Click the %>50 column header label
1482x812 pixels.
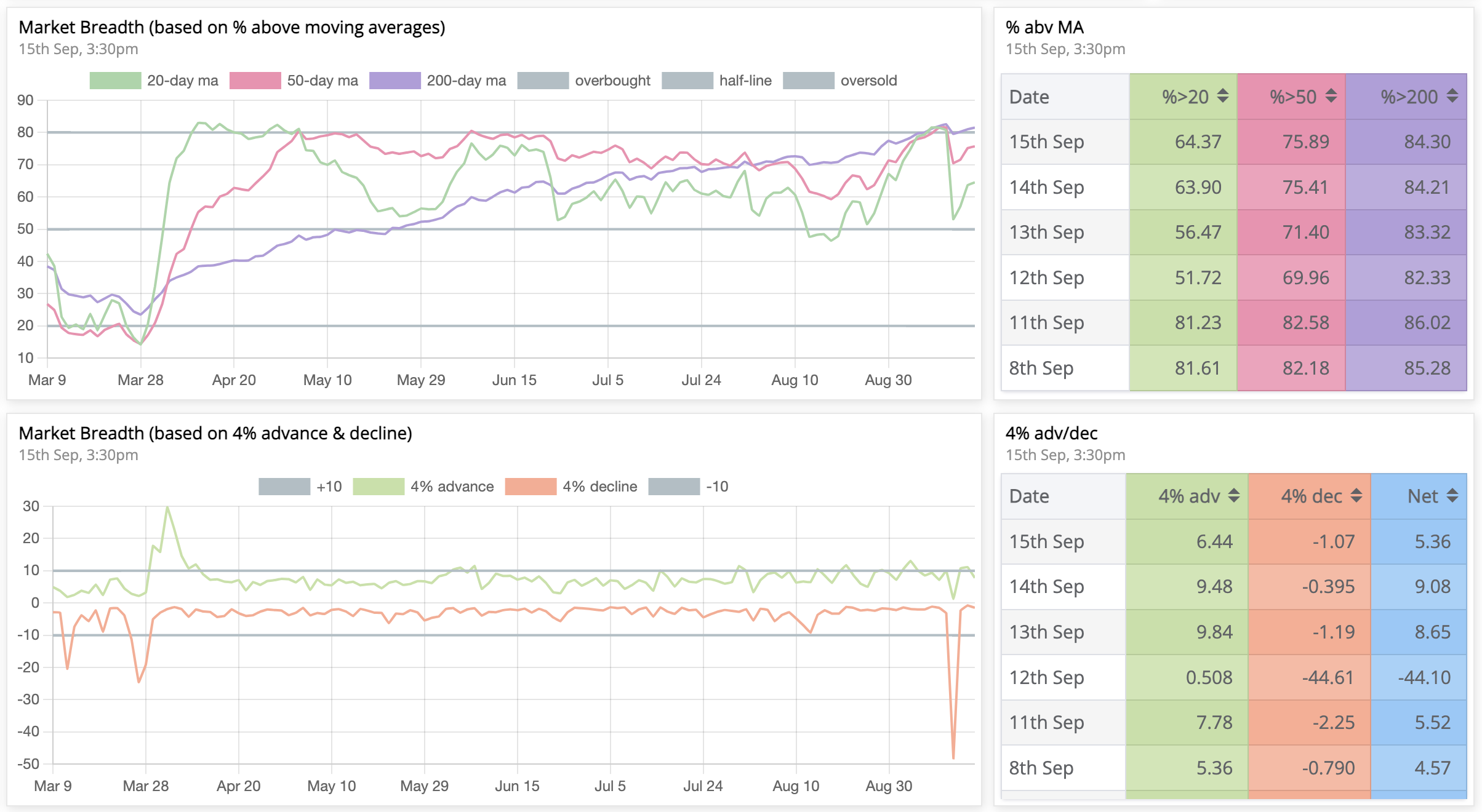(x=1293, y=97)
